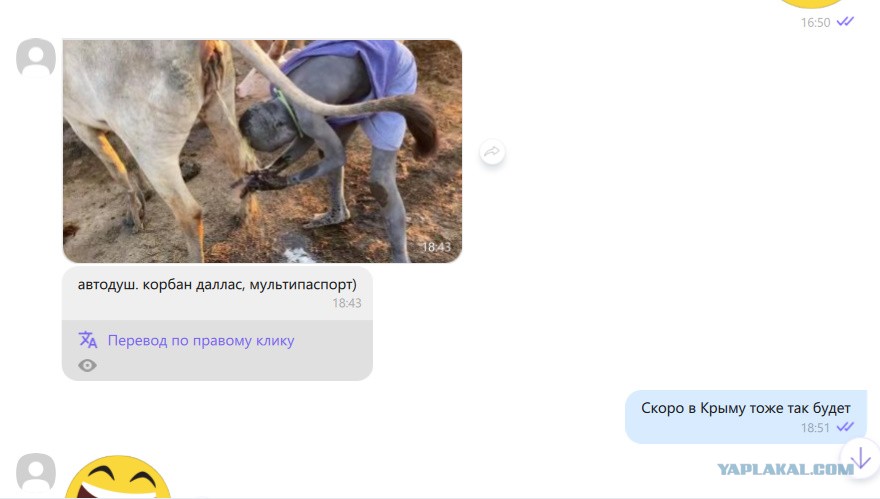
Task: Click 'Перевод по правому клику' link
Action: (x=201, y=341)
